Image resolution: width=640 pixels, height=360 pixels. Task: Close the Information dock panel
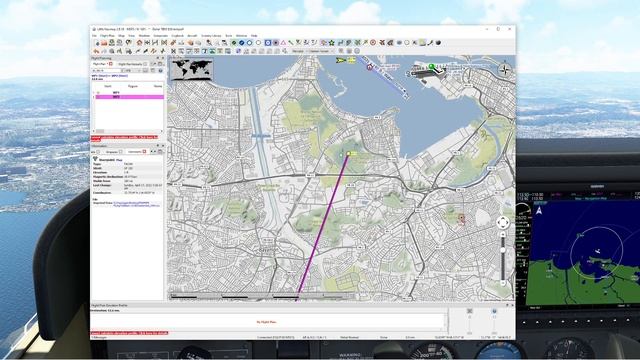(163, 146)
